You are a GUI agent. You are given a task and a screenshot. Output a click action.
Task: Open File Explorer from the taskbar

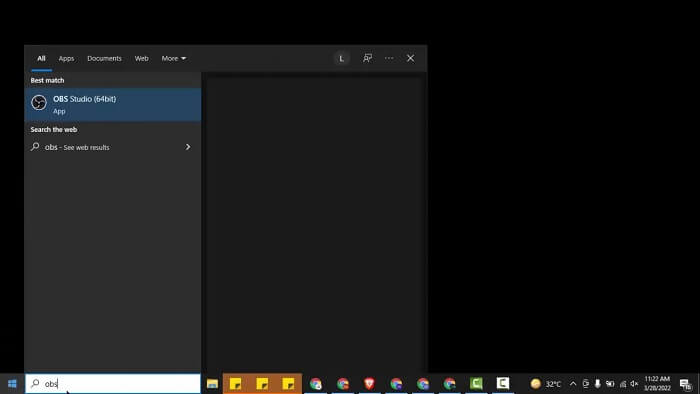click(x=212, y=384)
